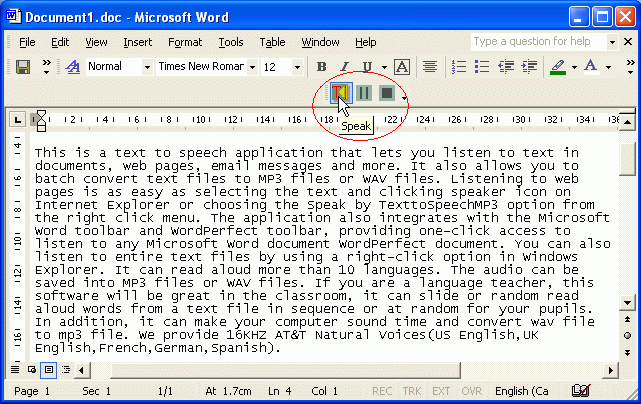Toggle EXT extend selection in status bar
Image resolution: width=641 pixels, height=404 pixels.
tap(441, 391)
